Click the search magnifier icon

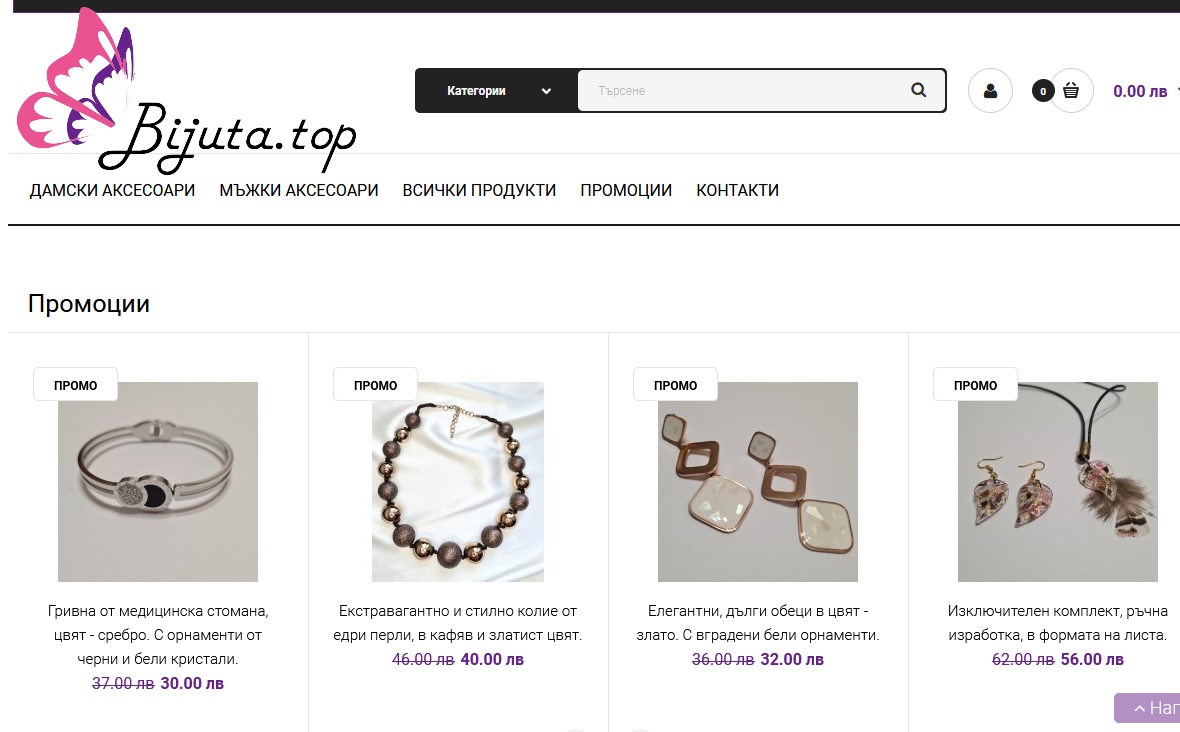pos(918,90)
